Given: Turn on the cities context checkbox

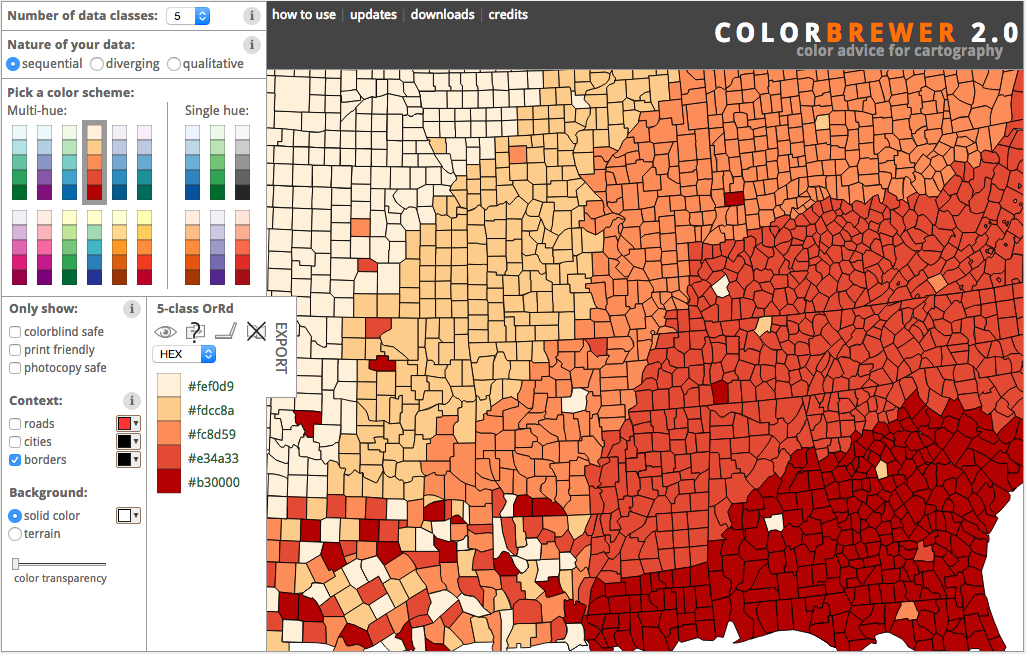Looking at the screenshot, I should (x=15, y=442).
